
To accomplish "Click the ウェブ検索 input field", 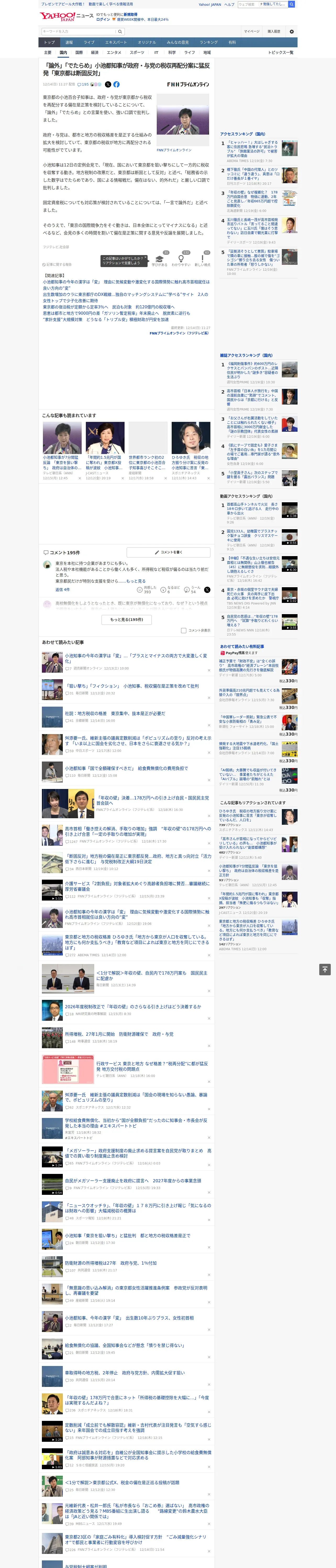I will (x=248, y=4).
